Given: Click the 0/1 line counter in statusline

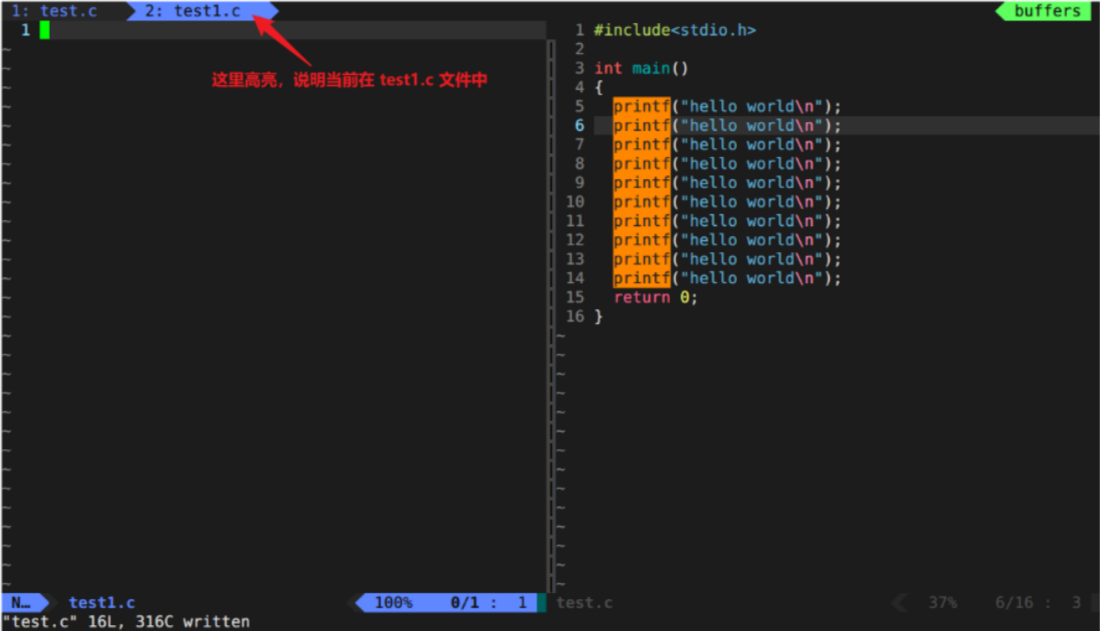Looking at the screenshot, I should click(x=464, y=602).
